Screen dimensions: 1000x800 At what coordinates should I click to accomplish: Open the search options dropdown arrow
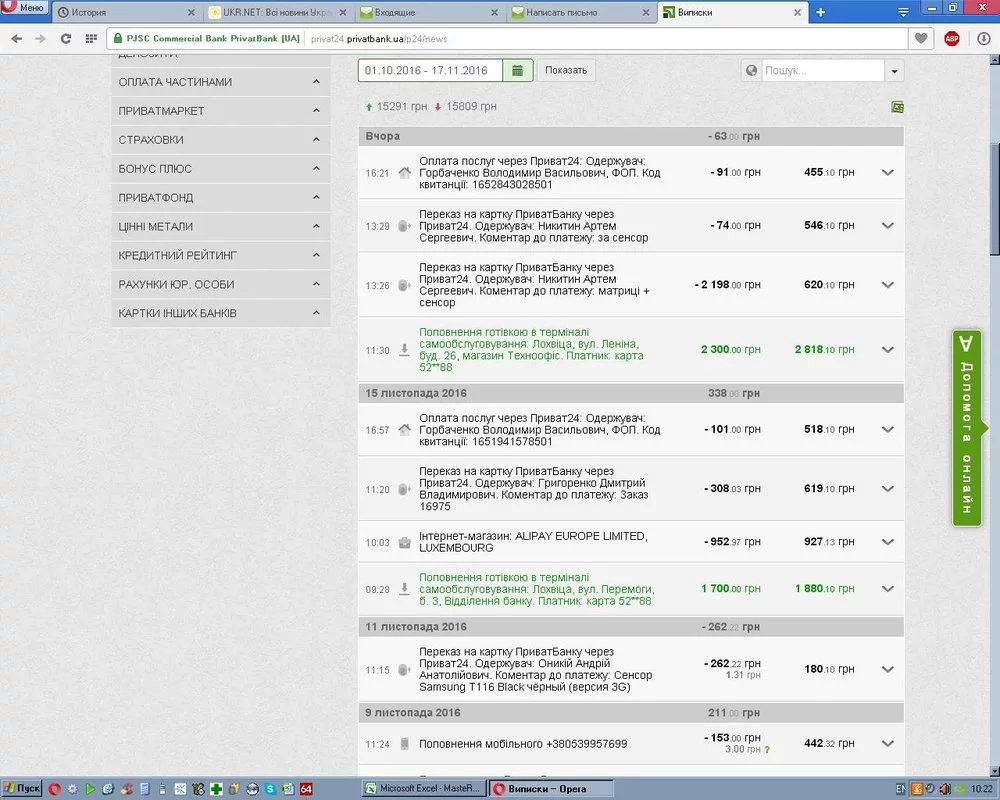click(x=894, y=71)
